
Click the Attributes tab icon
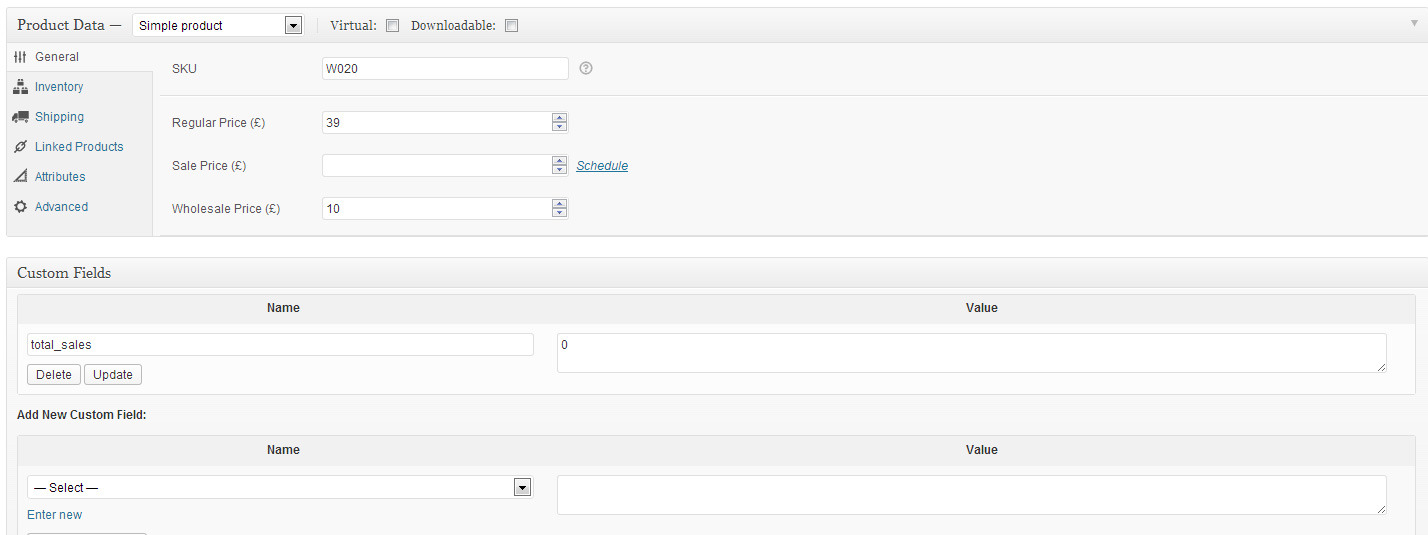point(20,177)
